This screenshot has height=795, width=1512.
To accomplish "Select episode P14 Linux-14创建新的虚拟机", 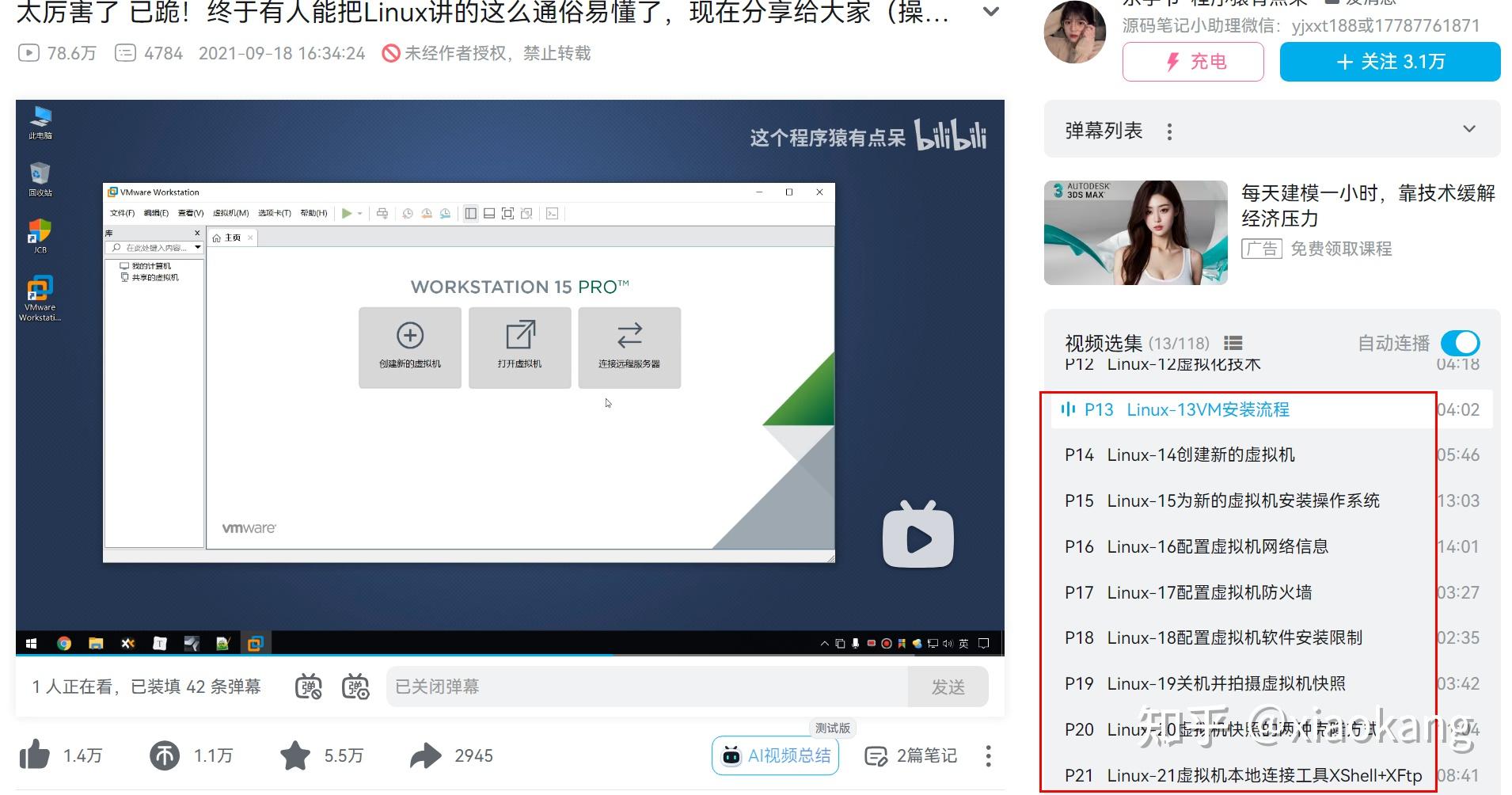I will click(1271, 455).
